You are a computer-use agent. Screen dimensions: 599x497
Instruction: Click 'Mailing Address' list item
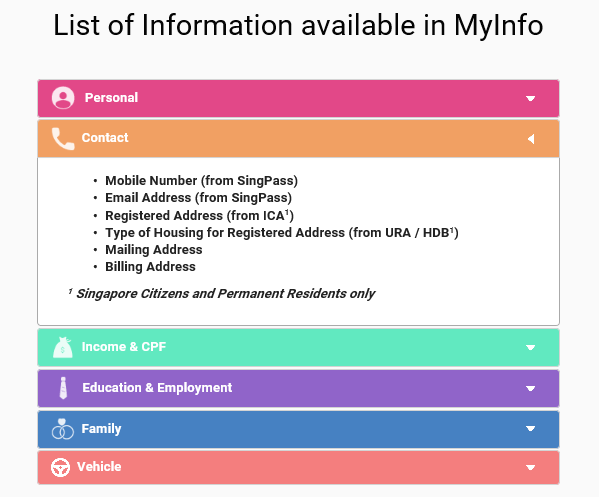pos(154,249)
